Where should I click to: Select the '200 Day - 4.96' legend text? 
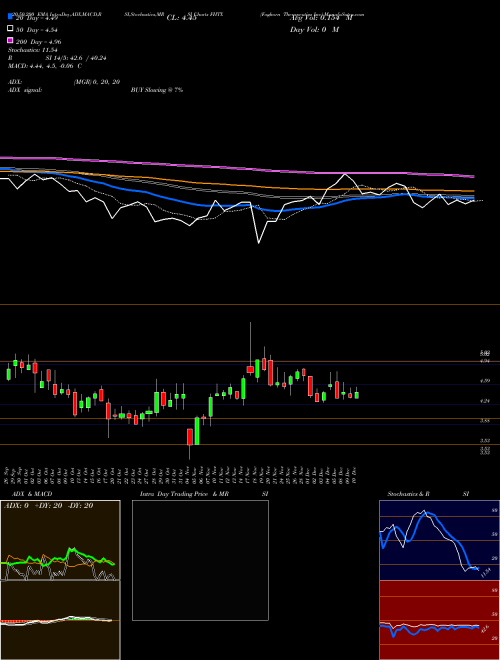point(38,42)
